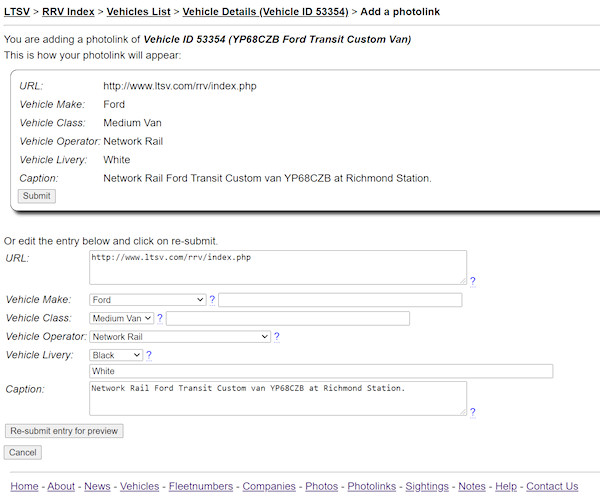Click the Caption text area
The width and height of the screenshot is (600, 500).
pos(277,397)
